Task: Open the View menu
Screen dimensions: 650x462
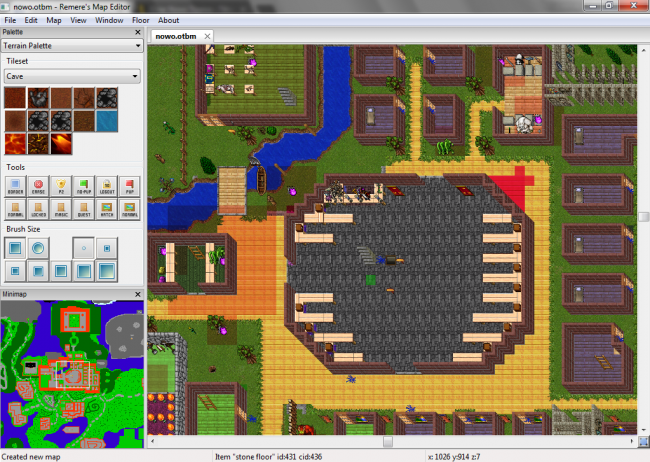Action: (78, 20)
